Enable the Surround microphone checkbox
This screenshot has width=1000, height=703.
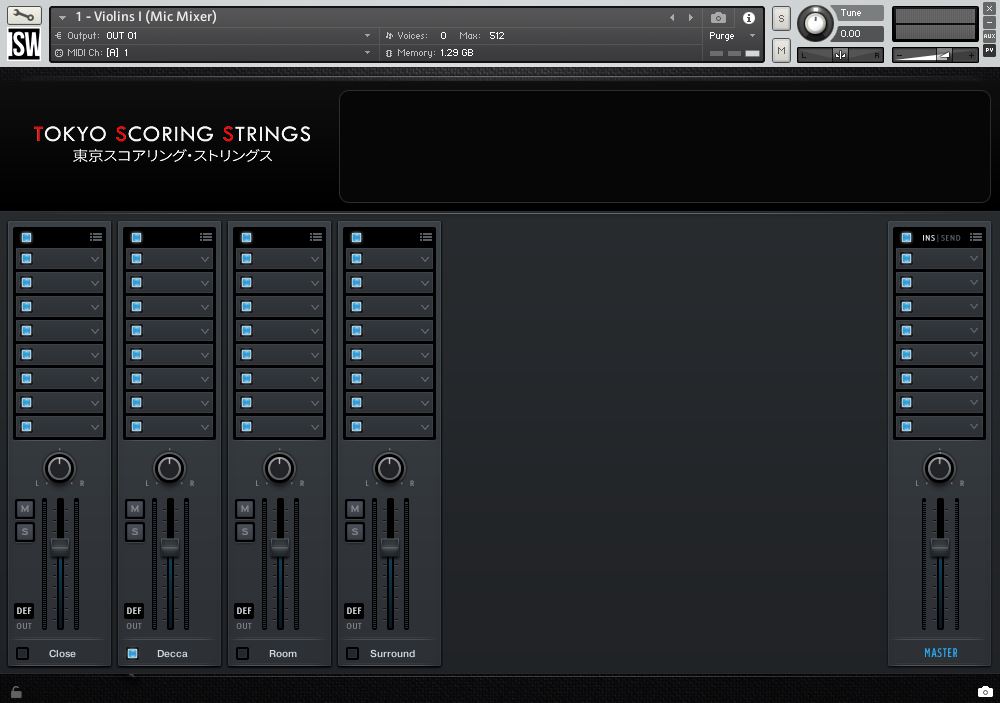[353, 653]
